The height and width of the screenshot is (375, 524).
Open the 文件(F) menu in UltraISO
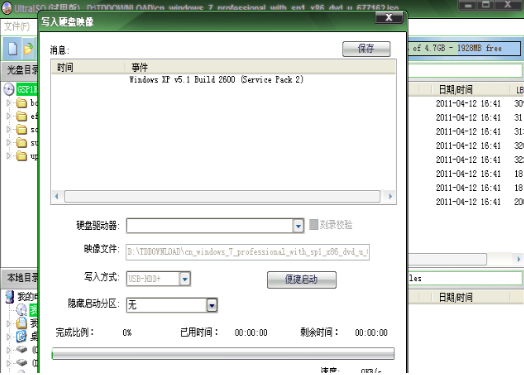[17, 26]
